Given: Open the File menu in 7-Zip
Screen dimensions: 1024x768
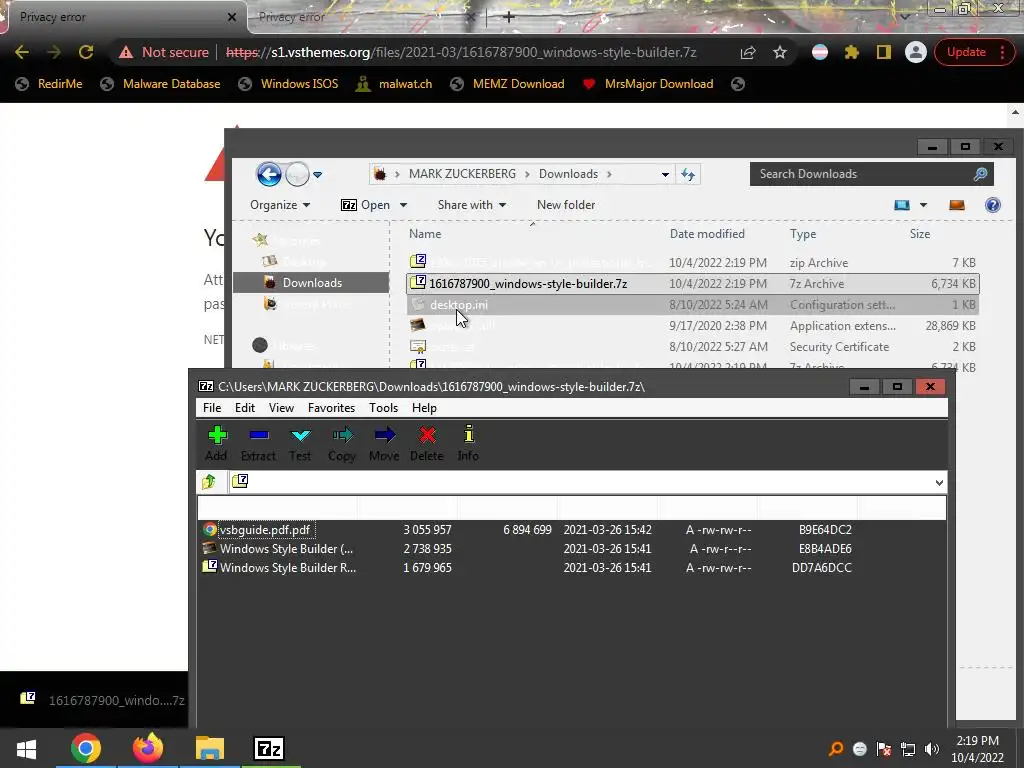Looking at the screenshot, I should [x=212, y=408].
